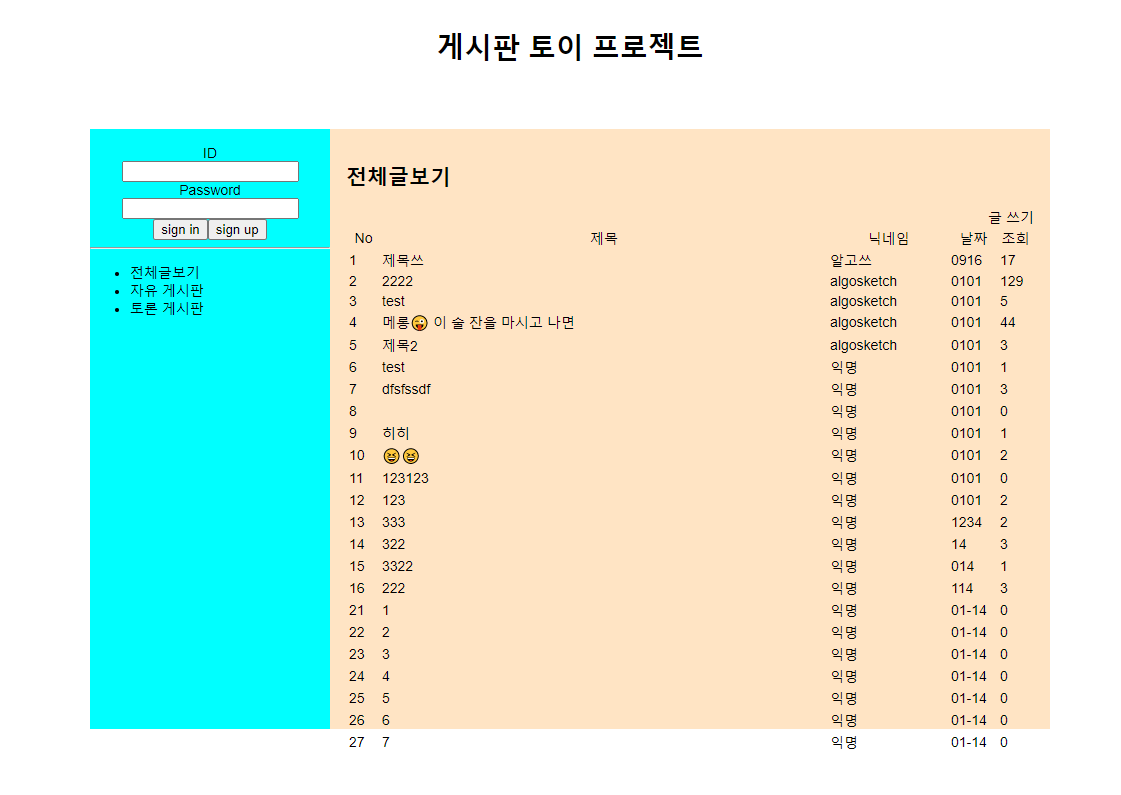Click date 114 in row 16

(x=962, y=588)
